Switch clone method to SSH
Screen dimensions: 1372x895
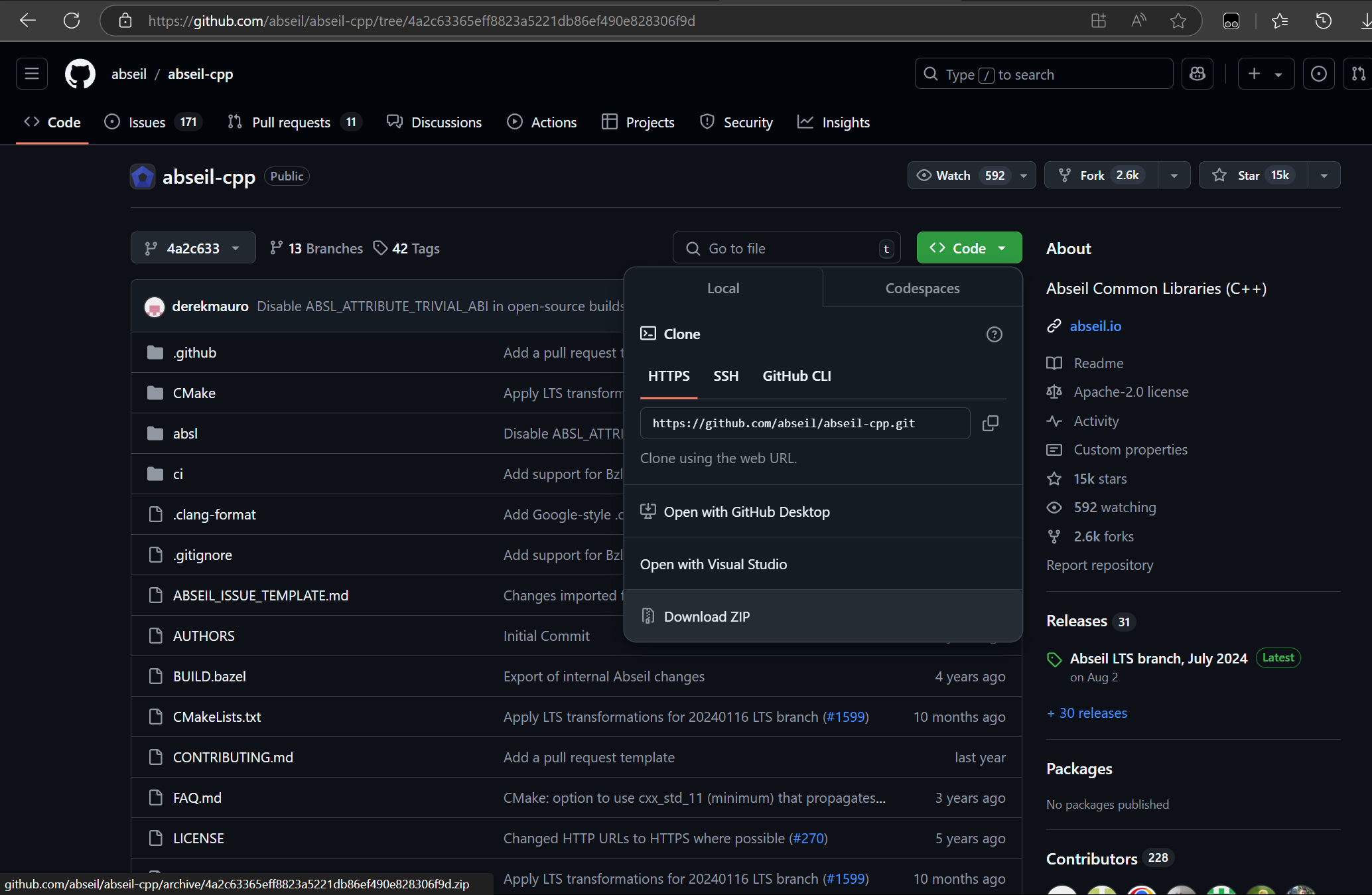click(x=726, y=376)
